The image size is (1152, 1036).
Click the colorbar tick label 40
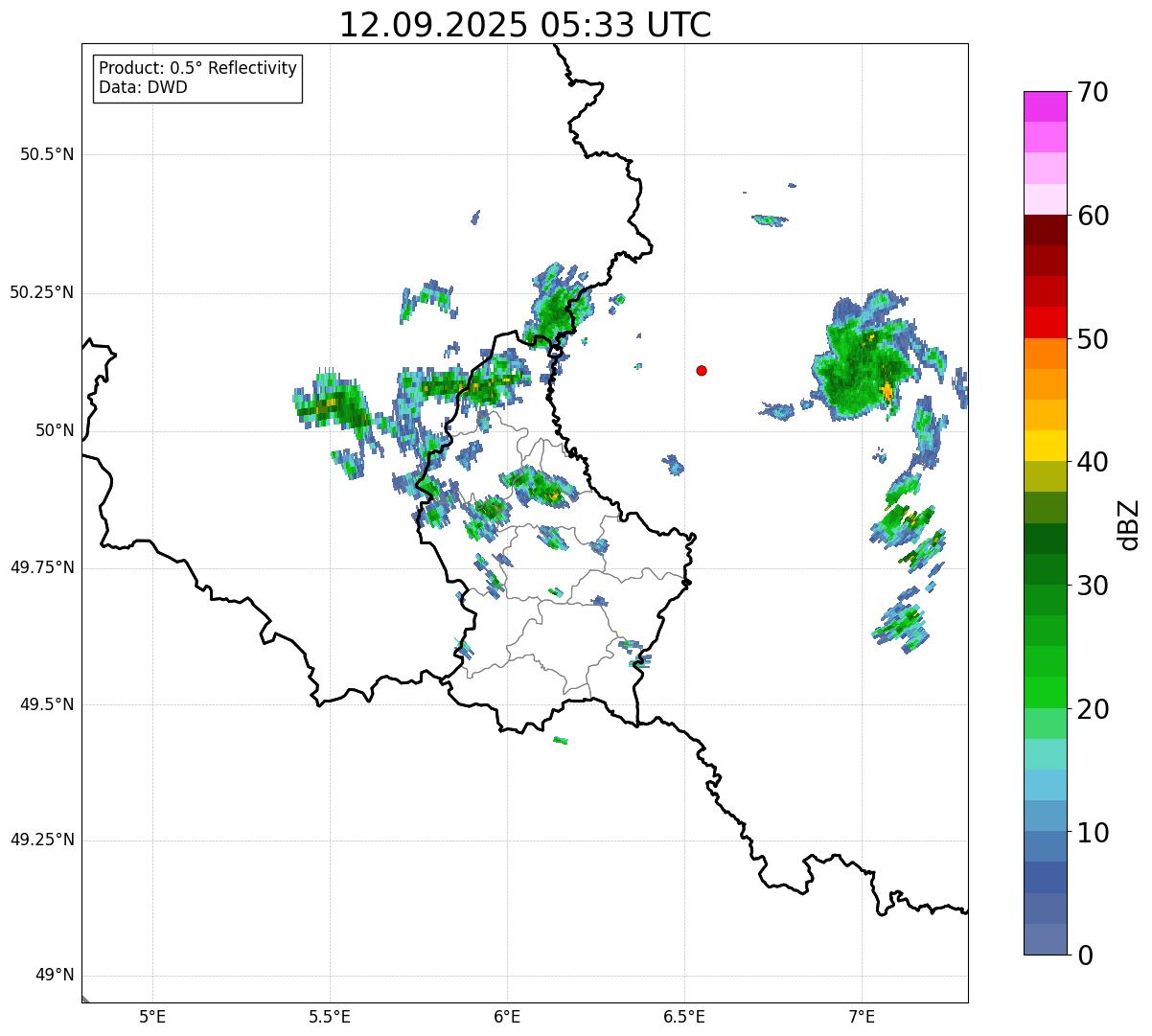coord(1093,462)
